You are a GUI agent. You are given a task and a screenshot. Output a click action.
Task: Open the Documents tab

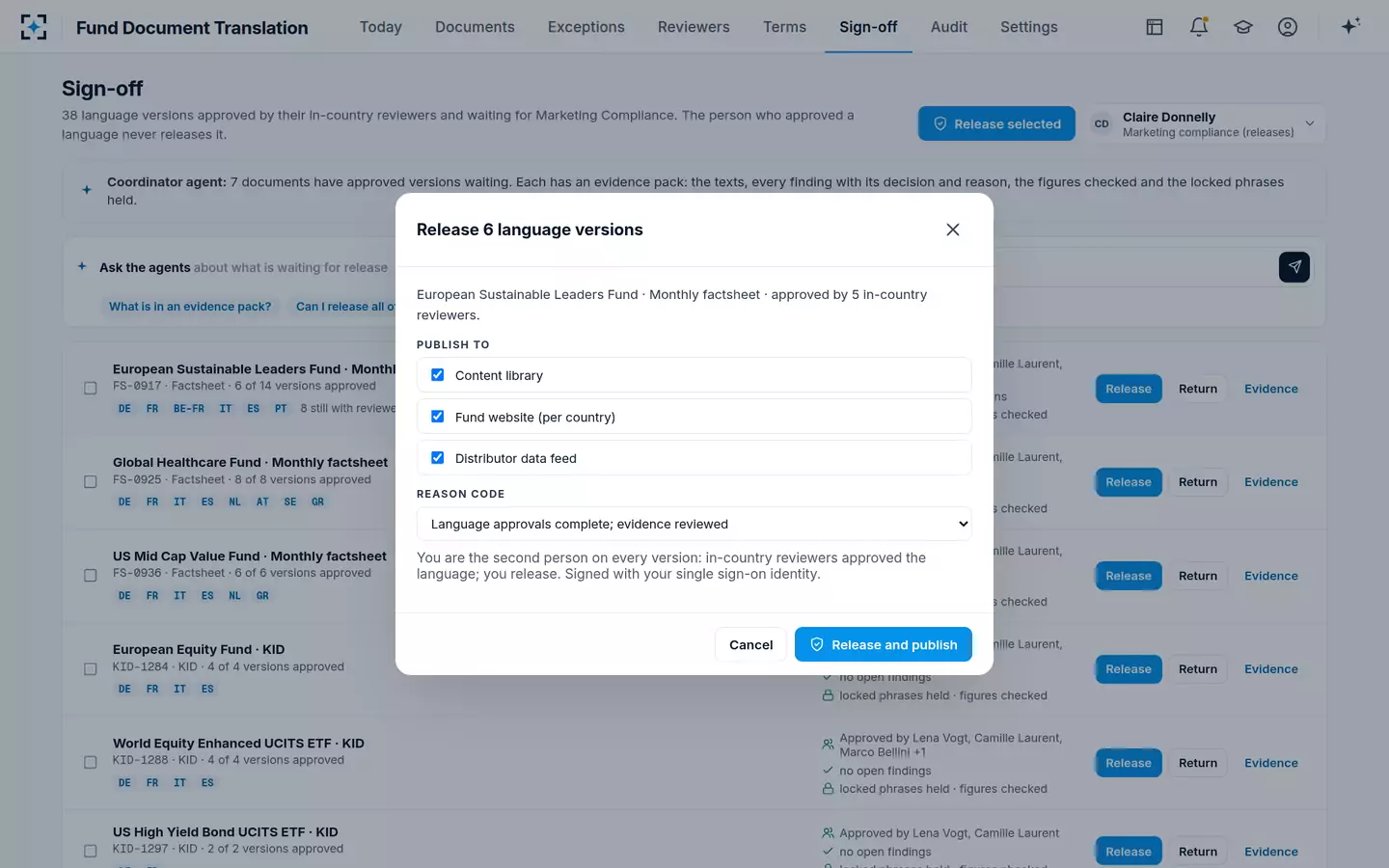[x=475, y=27]
